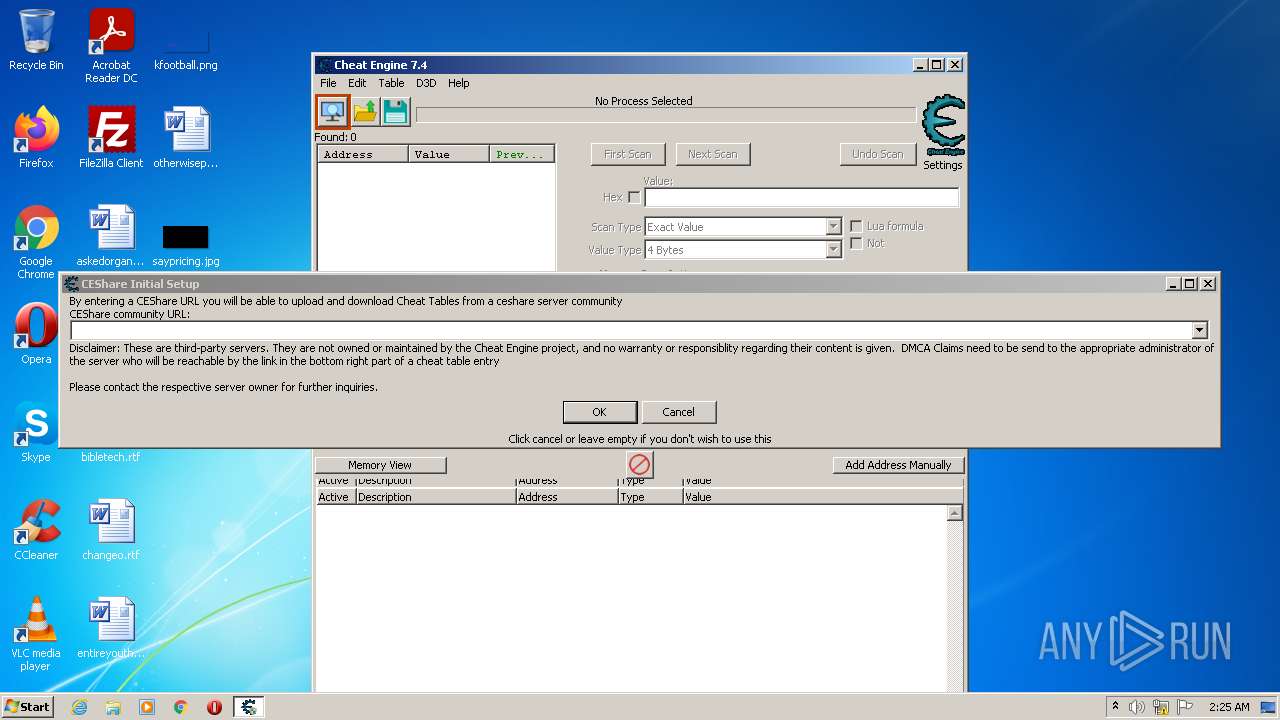Image resolution: width=1280 pixels, height=720 pixels.
Task: Click the red no-entry clear list icon
Action: click(x=639, y=464)
